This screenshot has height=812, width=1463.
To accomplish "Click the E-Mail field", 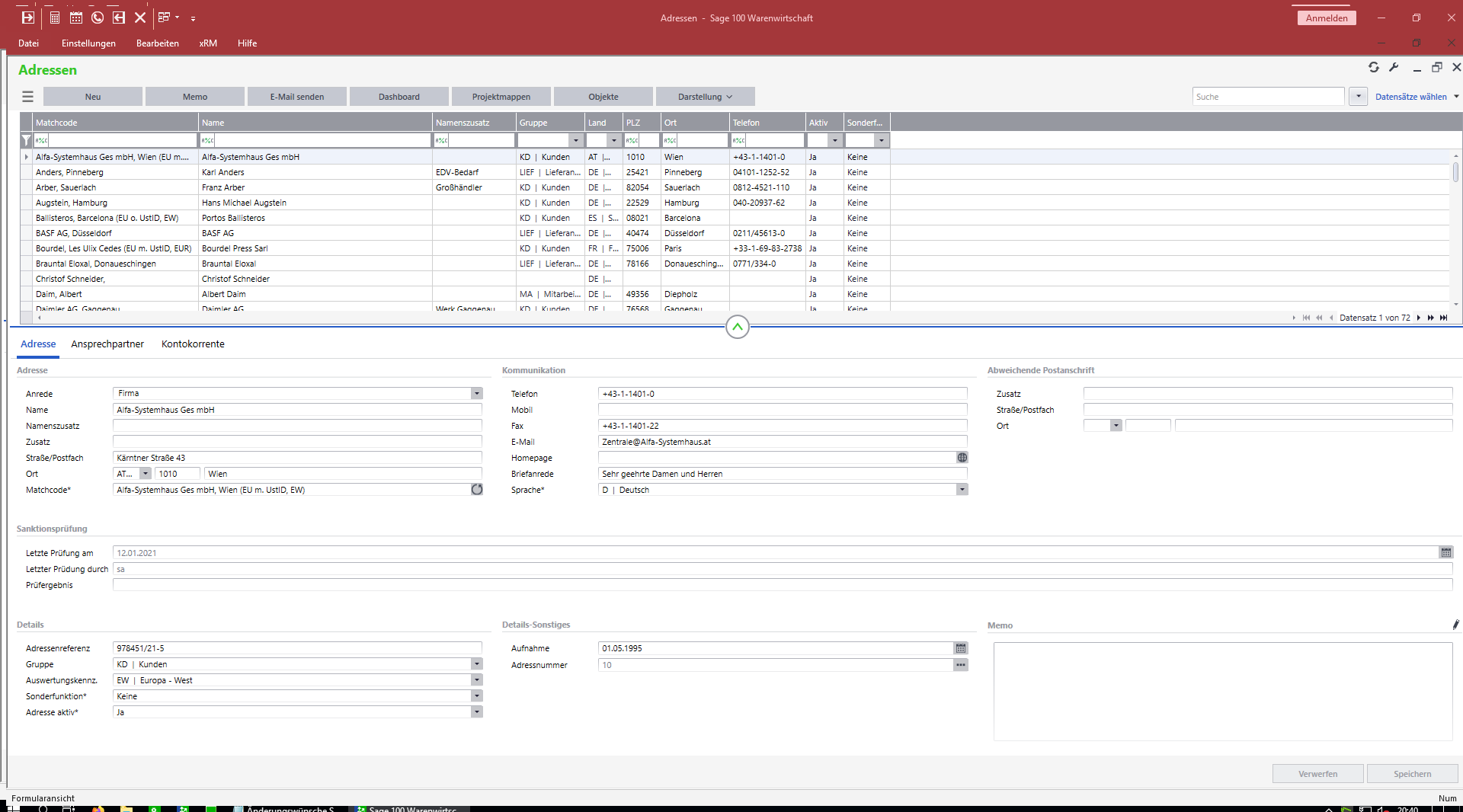I will point(783,442).
